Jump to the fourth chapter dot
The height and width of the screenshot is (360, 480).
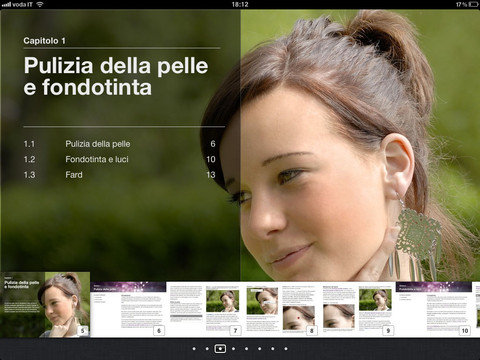233,349
